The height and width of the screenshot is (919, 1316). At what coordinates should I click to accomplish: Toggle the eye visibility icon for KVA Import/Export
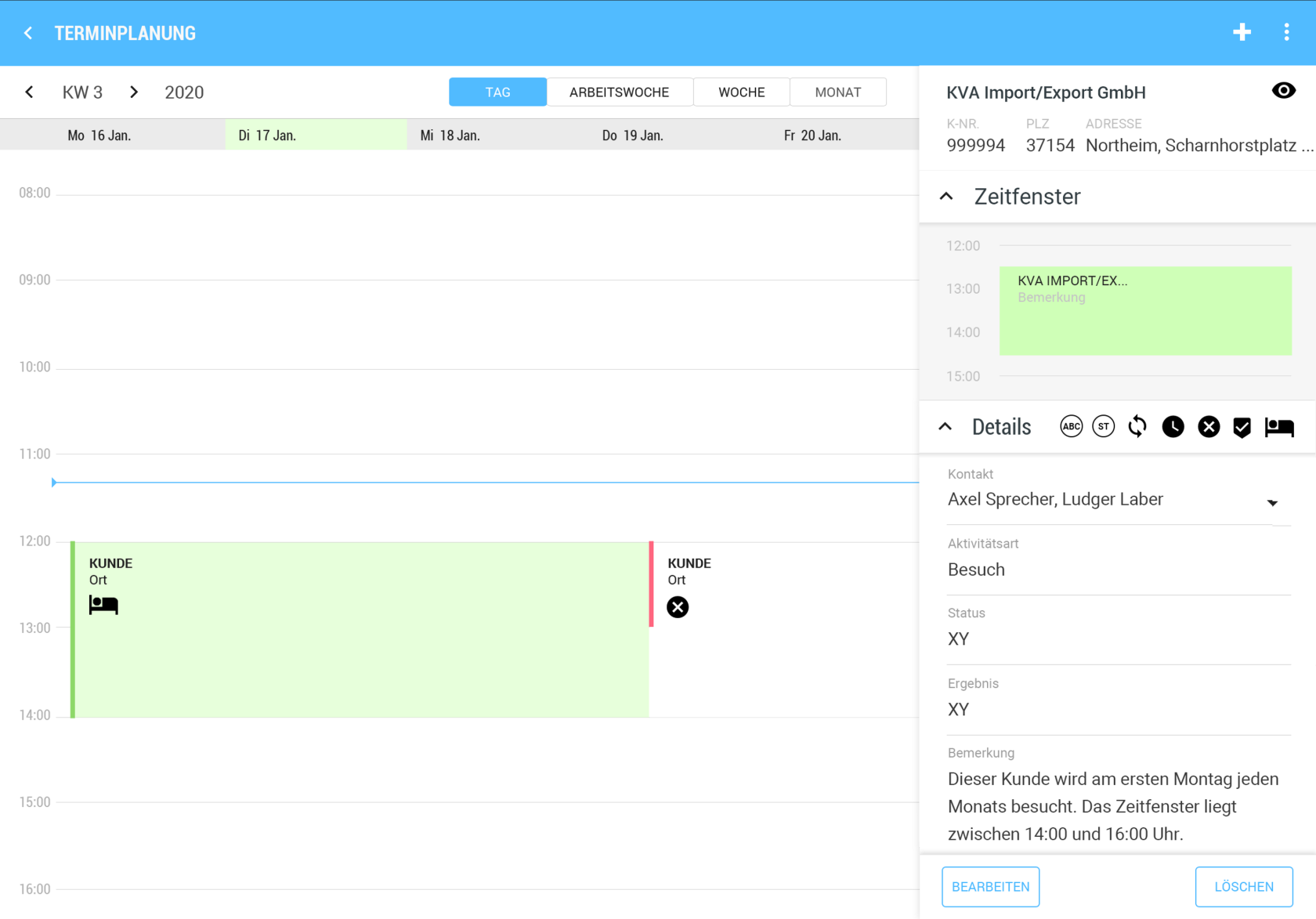coord(1284,91)
